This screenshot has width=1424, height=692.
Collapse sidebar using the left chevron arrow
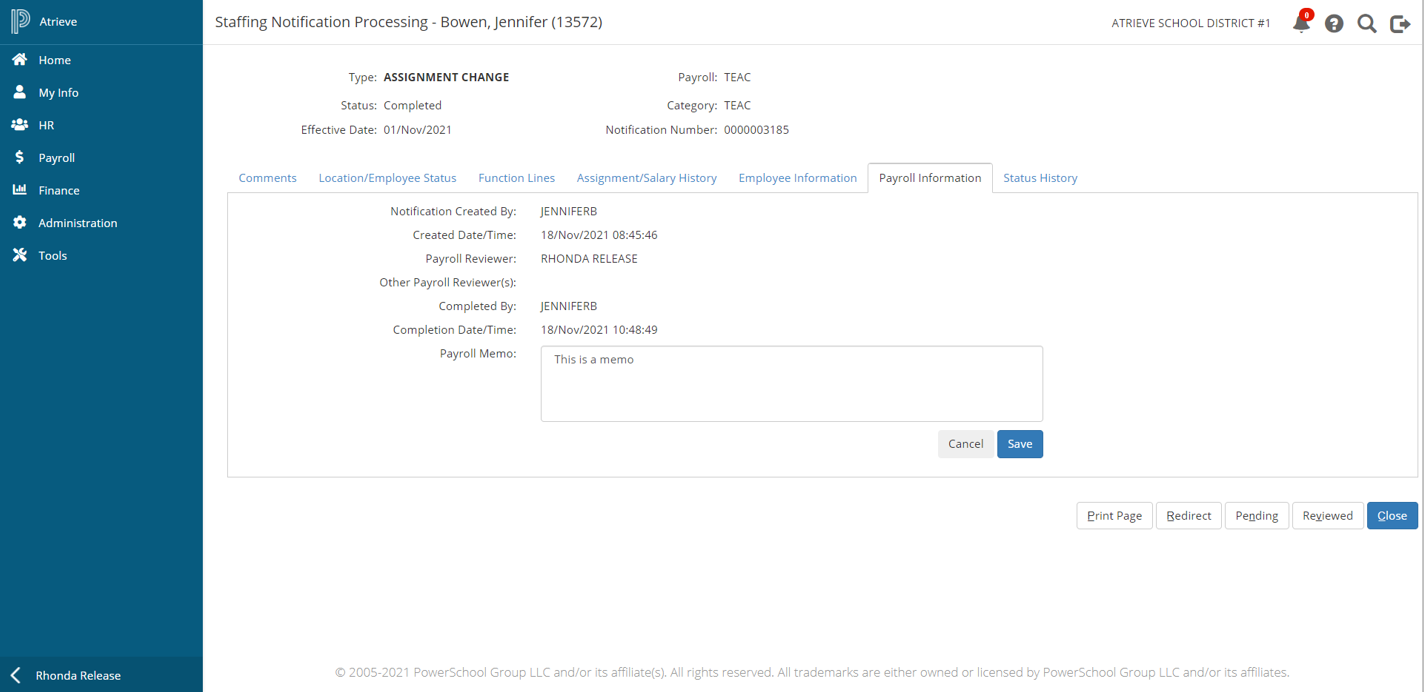pos(15,675)
